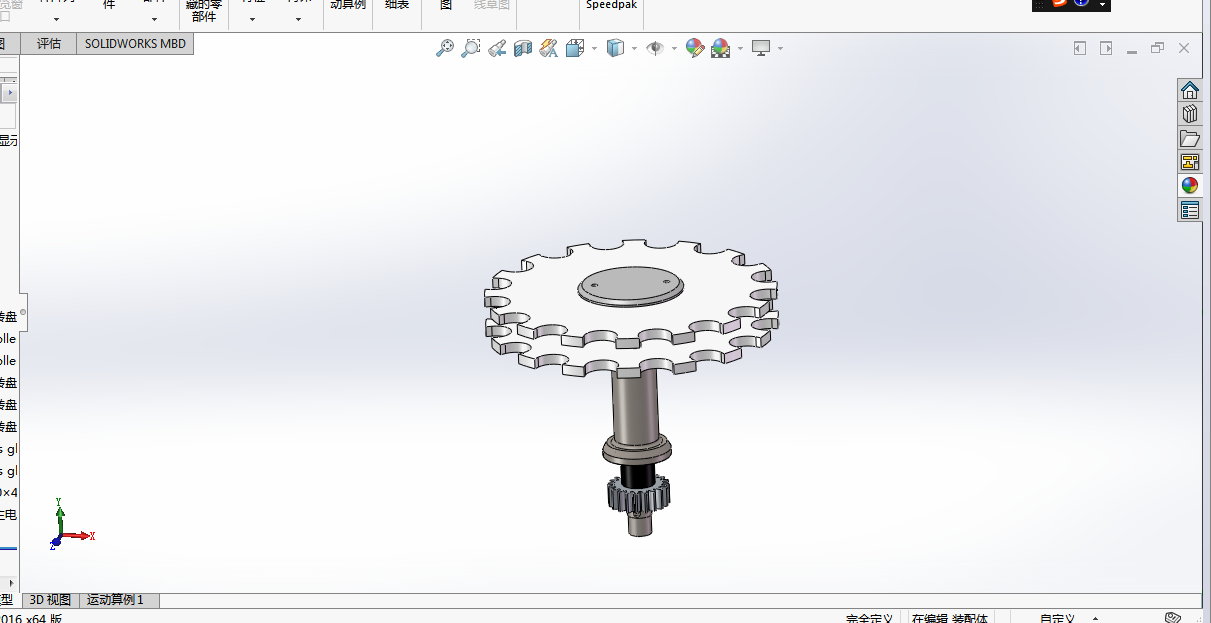Click the Zoom to Fit icon

pos(445,48)
